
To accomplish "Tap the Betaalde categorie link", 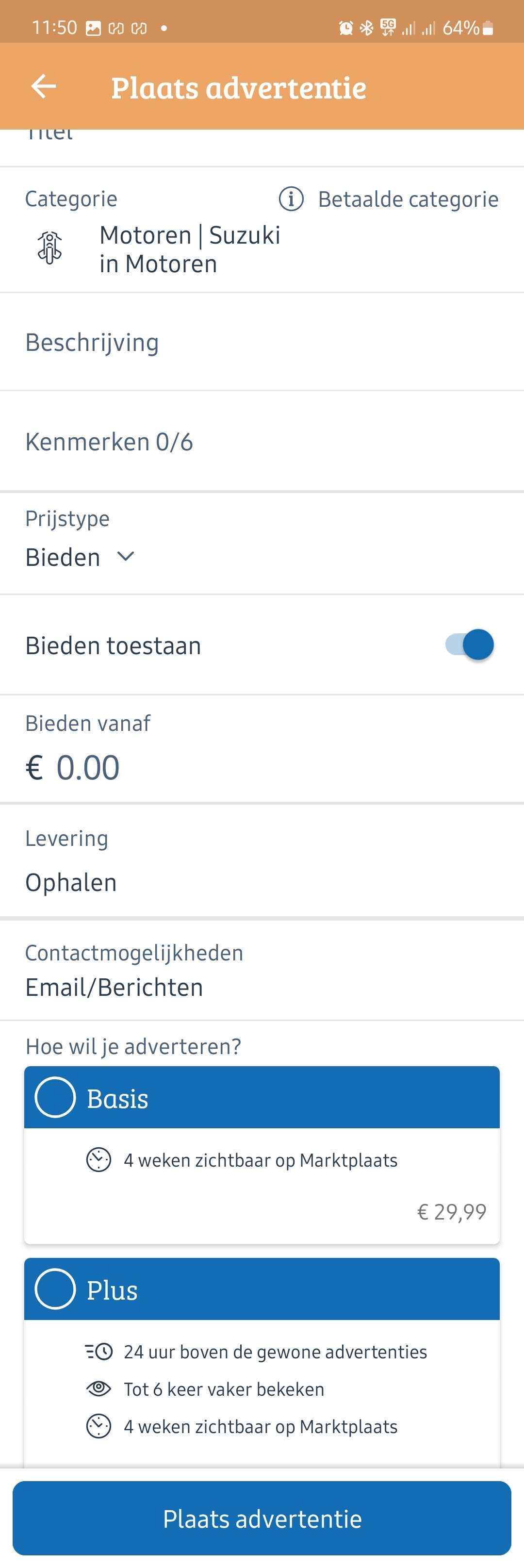I will (x=408, y=199).
